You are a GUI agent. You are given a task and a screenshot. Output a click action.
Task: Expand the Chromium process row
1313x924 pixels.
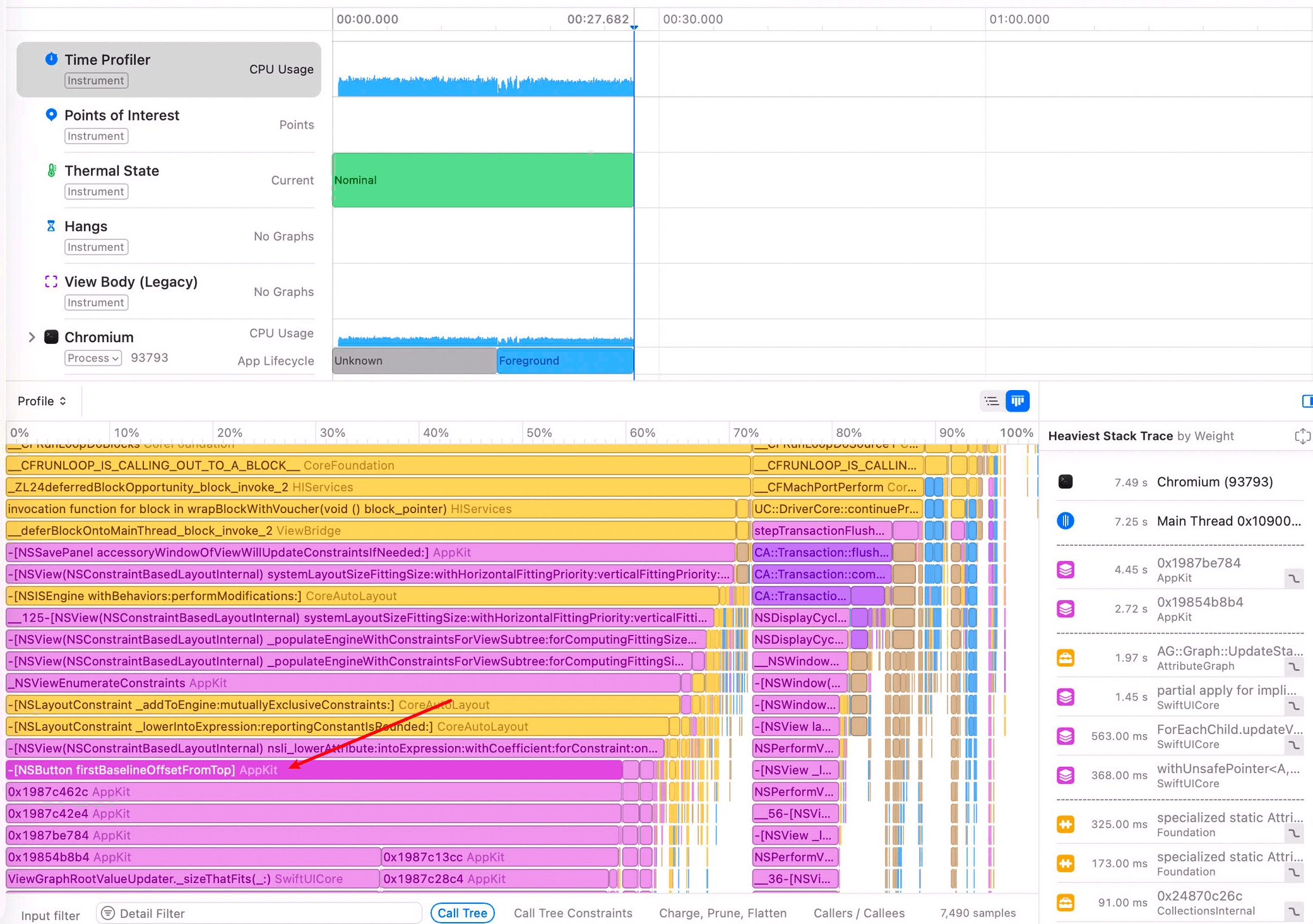point(32,337)
